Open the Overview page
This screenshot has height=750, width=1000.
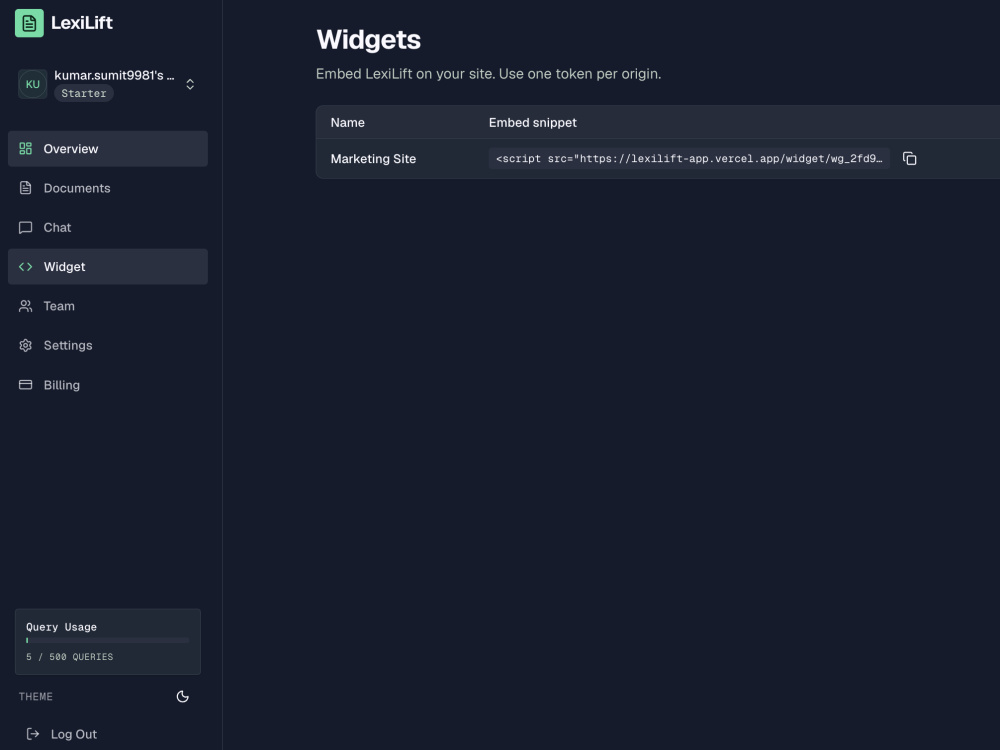point(108,149)
